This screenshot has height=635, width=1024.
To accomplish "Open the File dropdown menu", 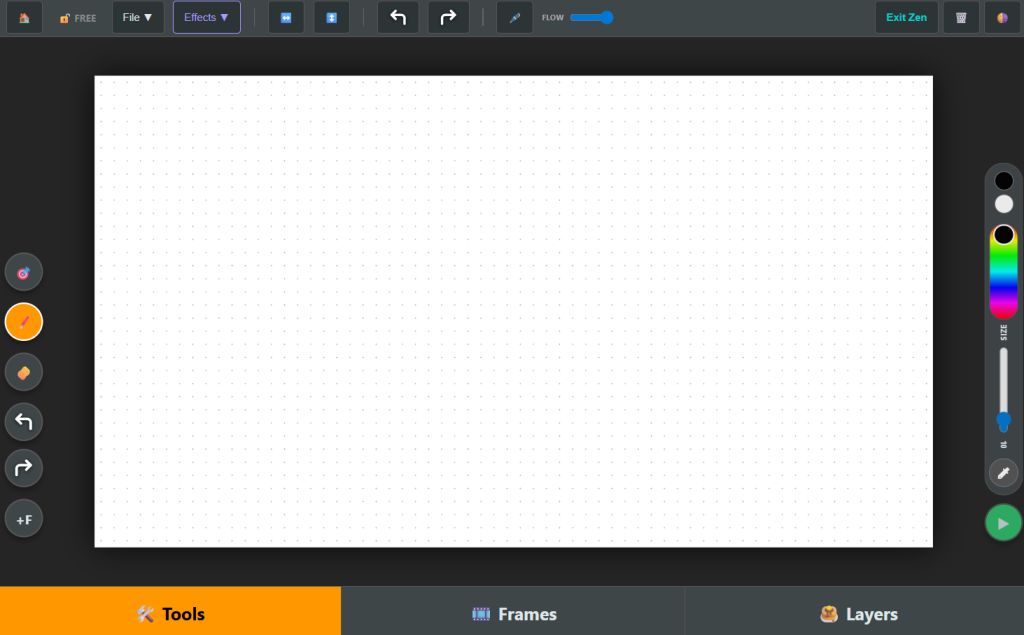I will pos(138,17).
